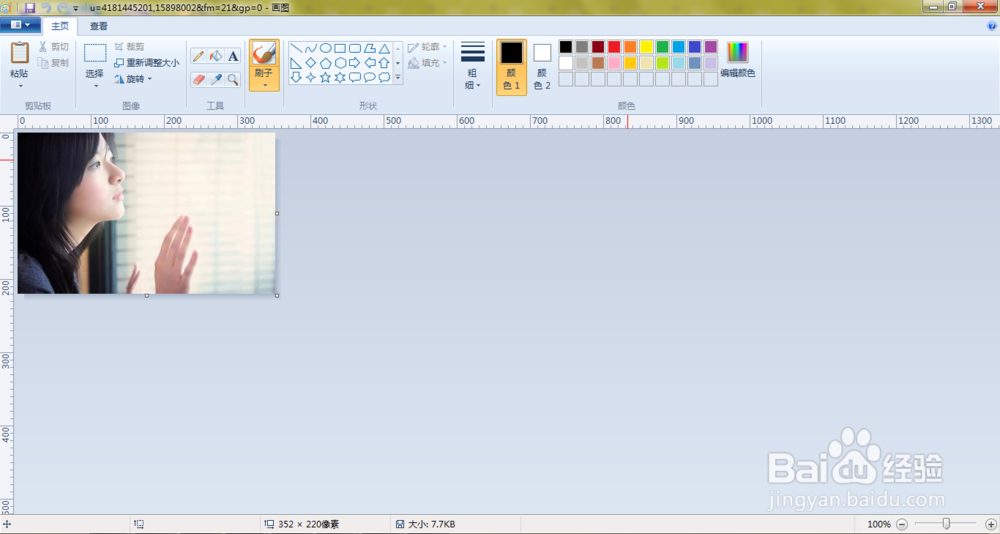Viewport: 1000px width, 534px height.
Task: Pick the red color swatch
Action: 614,47
